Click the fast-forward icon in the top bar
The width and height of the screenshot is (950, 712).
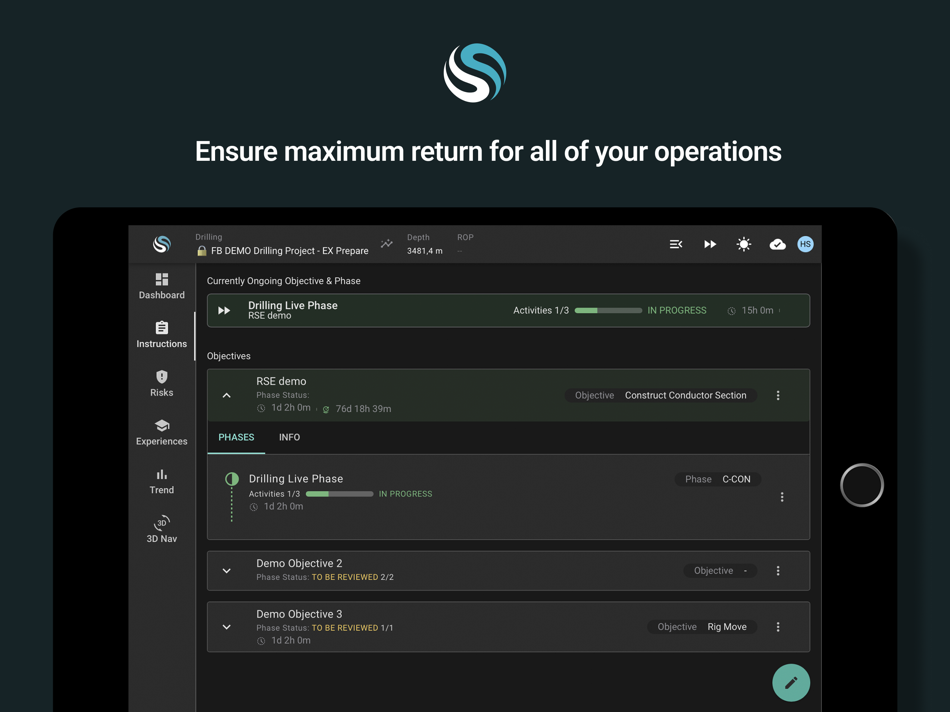pyautogui.click(x=710, y=243)
